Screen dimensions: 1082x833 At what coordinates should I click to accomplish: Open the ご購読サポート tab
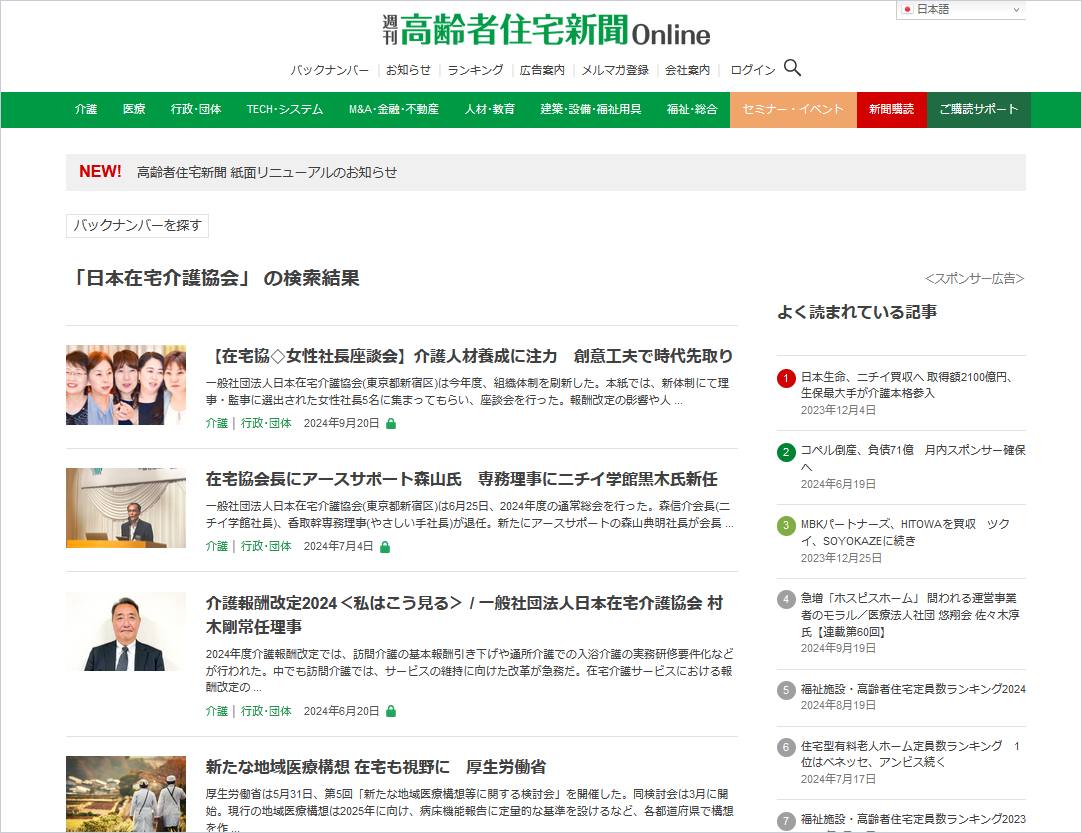(978, 109)
